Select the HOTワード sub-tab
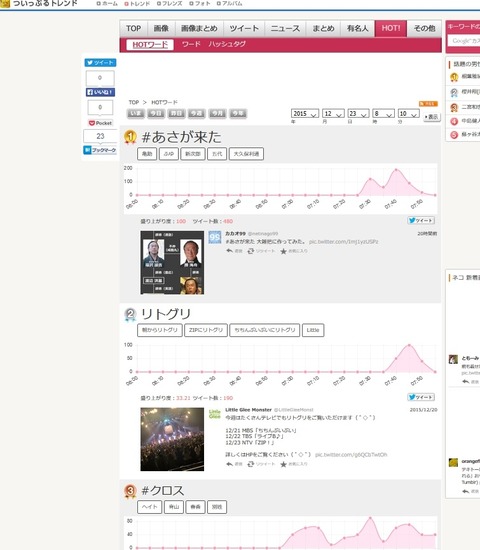This screenshot has width=480, height=550. 150,45
